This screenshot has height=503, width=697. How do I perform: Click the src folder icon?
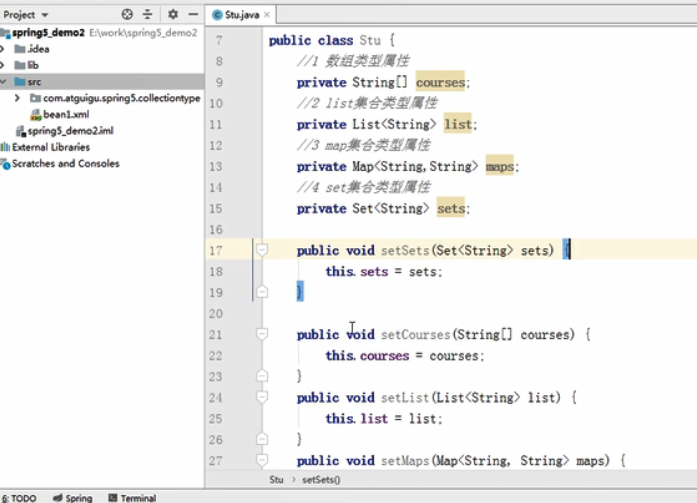point(20,82)
